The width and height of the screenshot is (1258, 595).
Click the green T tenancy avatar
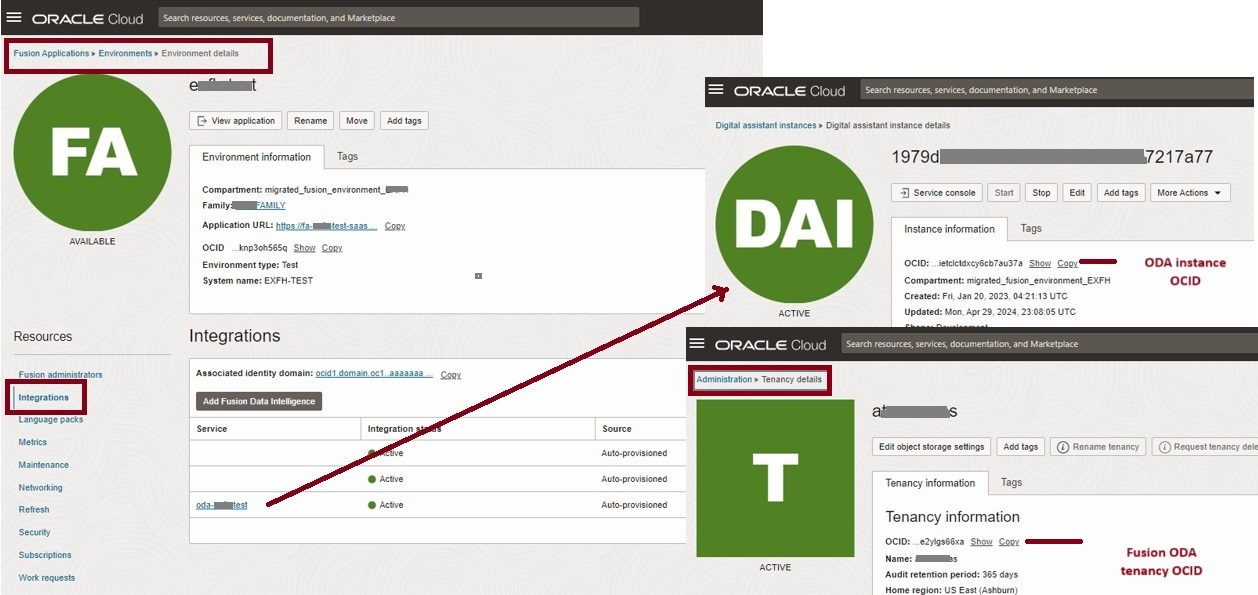(x=775, y=478)
